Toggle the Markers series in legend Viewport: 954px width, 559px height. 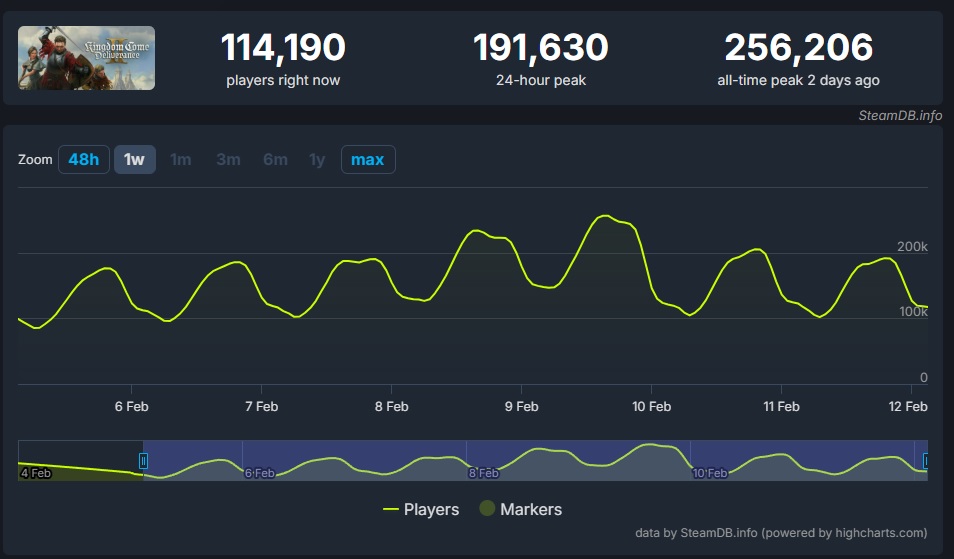pyautogui.click(x=521, y=509)
